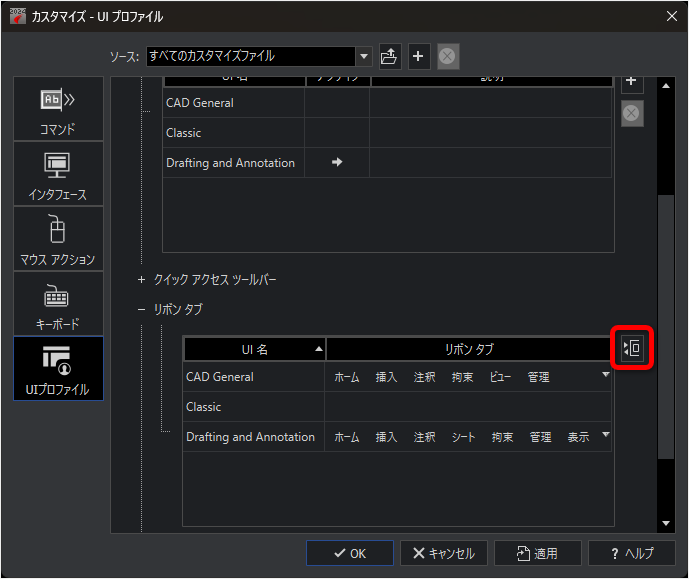Click scroll down arrow of vertical scrollbar

[666, 523]
